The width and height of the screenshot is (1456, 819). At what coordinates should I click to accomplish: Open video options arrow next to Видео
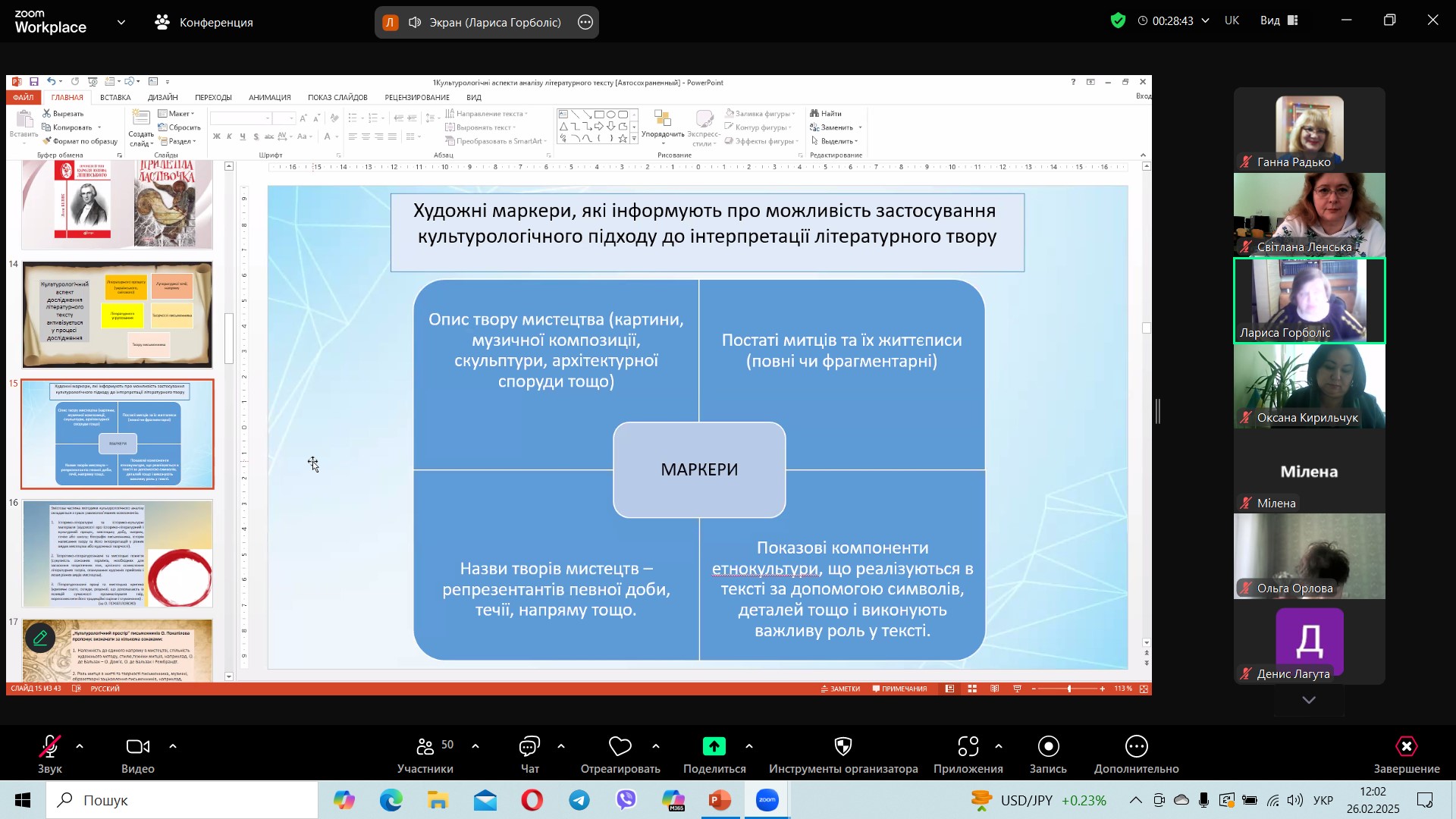click(173, 747)
